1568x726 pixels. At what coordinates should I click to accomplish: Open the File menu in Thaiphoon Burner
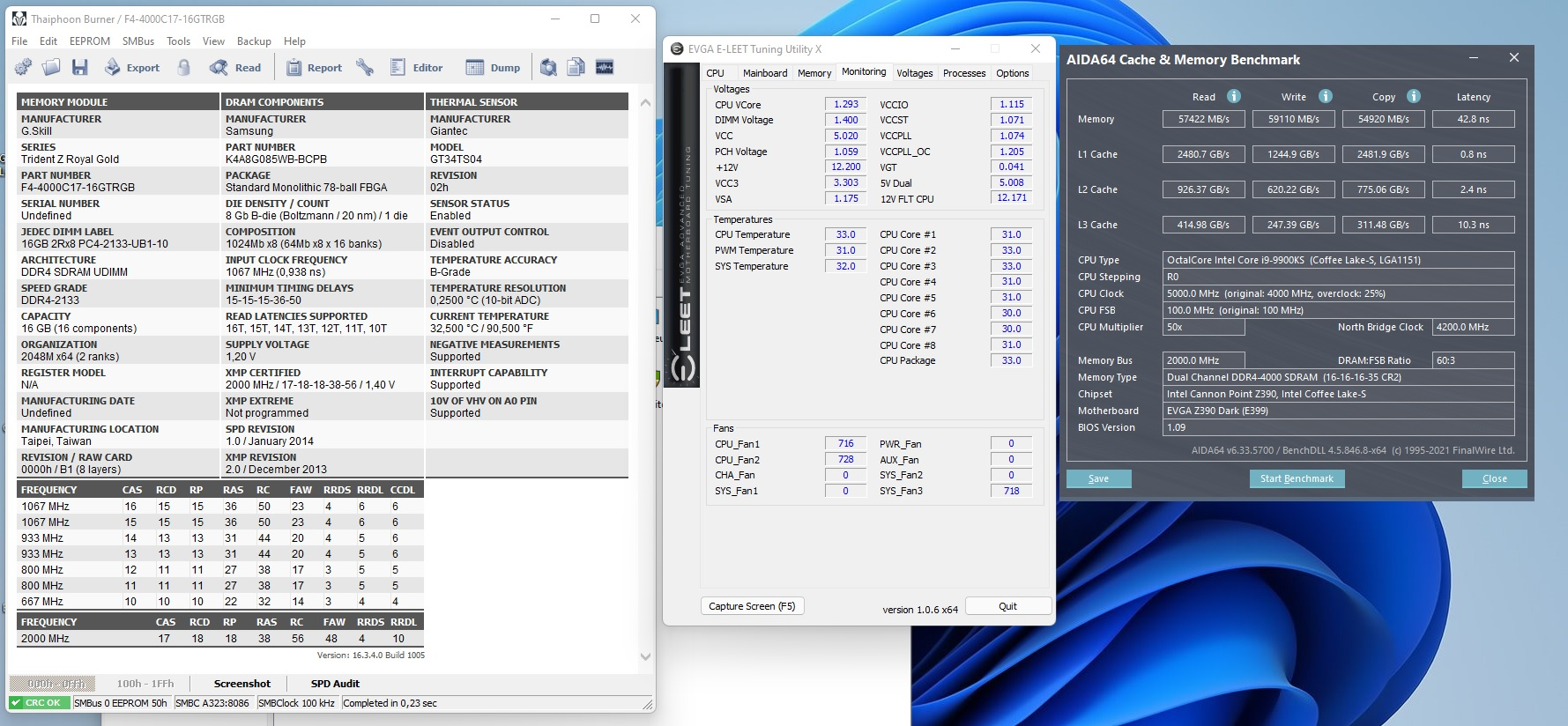click(x=19, y=41)
